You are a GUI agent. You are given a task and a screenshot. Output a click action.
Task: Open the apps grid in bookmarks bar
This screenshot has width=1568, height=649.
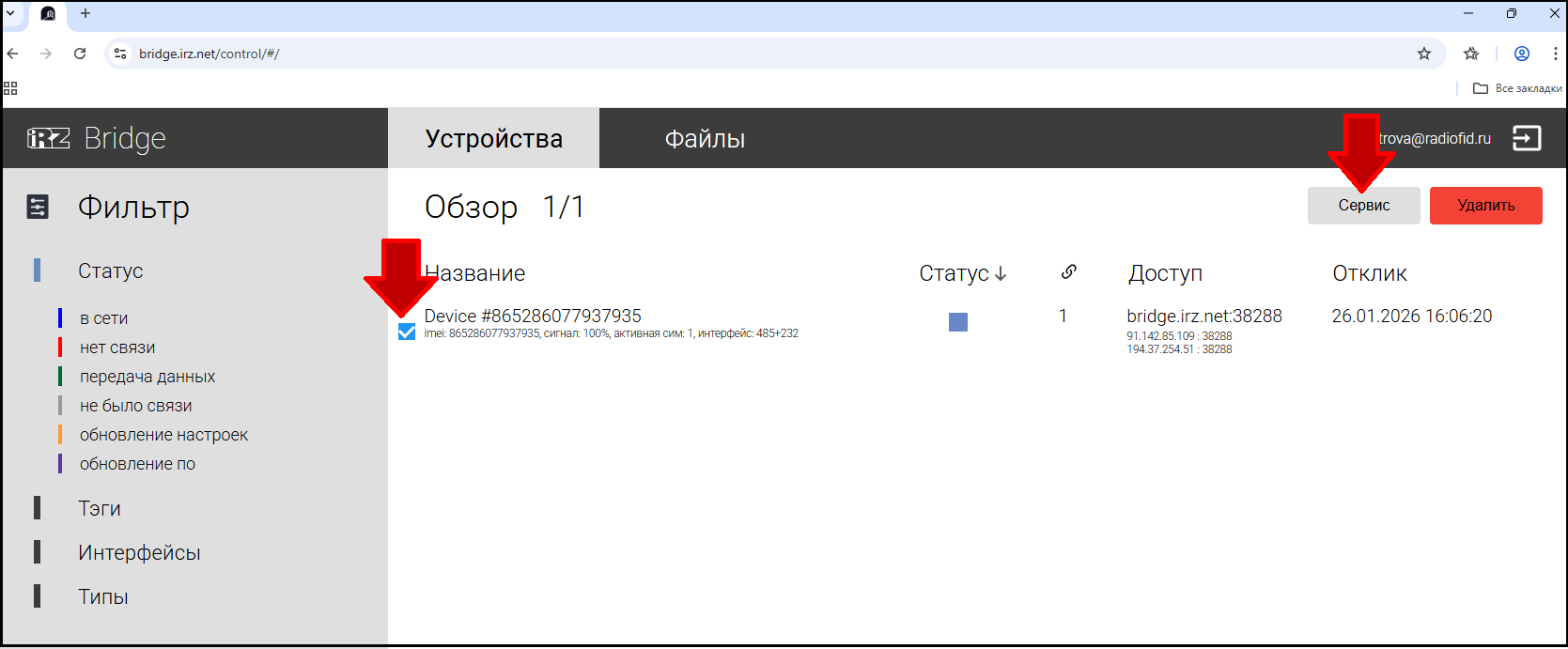11,88
